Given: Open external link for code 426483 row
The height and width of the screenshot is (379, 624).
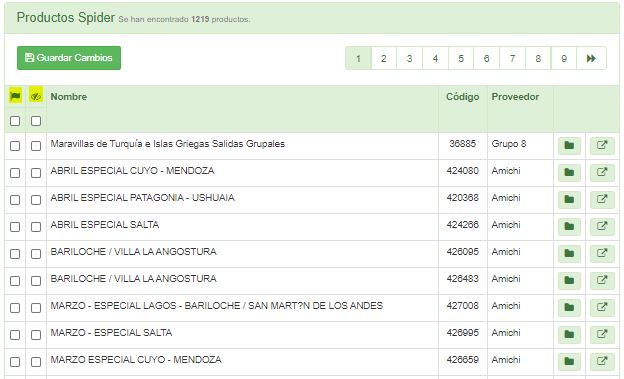Looking at the screenshot, I should [602, 281].
